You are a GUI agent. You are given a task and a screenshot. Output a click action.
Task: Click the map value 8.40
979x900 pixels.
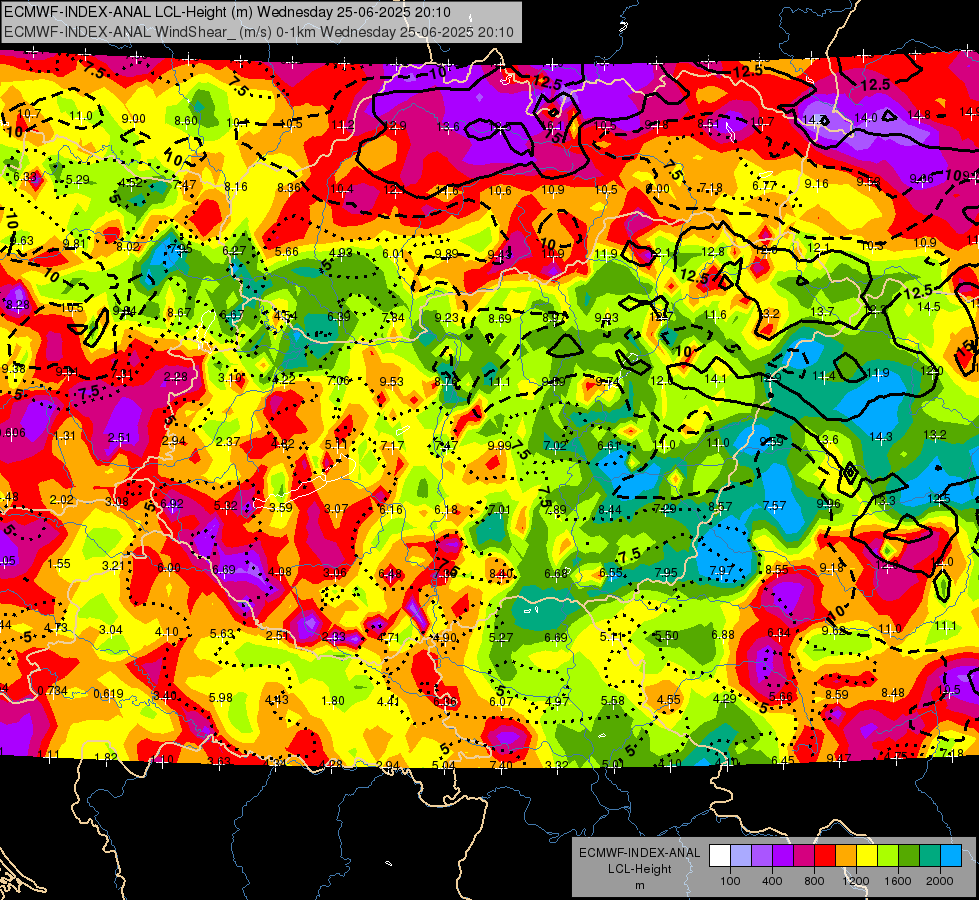tap(501, 573)
